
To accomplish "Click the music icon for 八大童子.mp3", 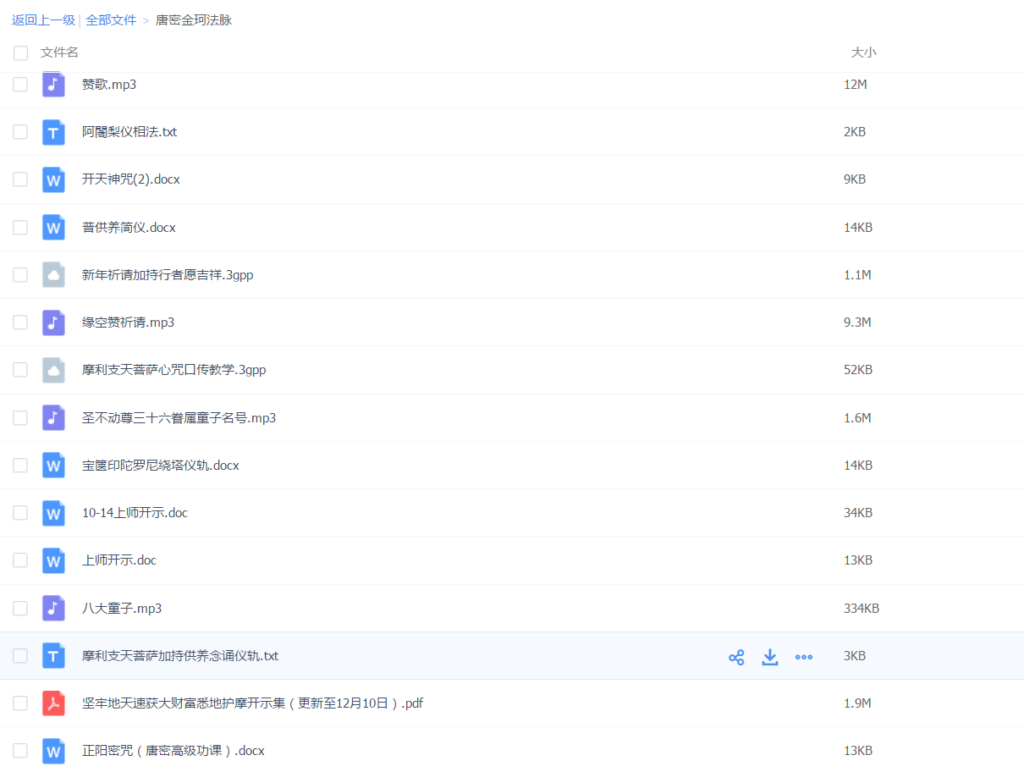I will [x=54, y=608].
